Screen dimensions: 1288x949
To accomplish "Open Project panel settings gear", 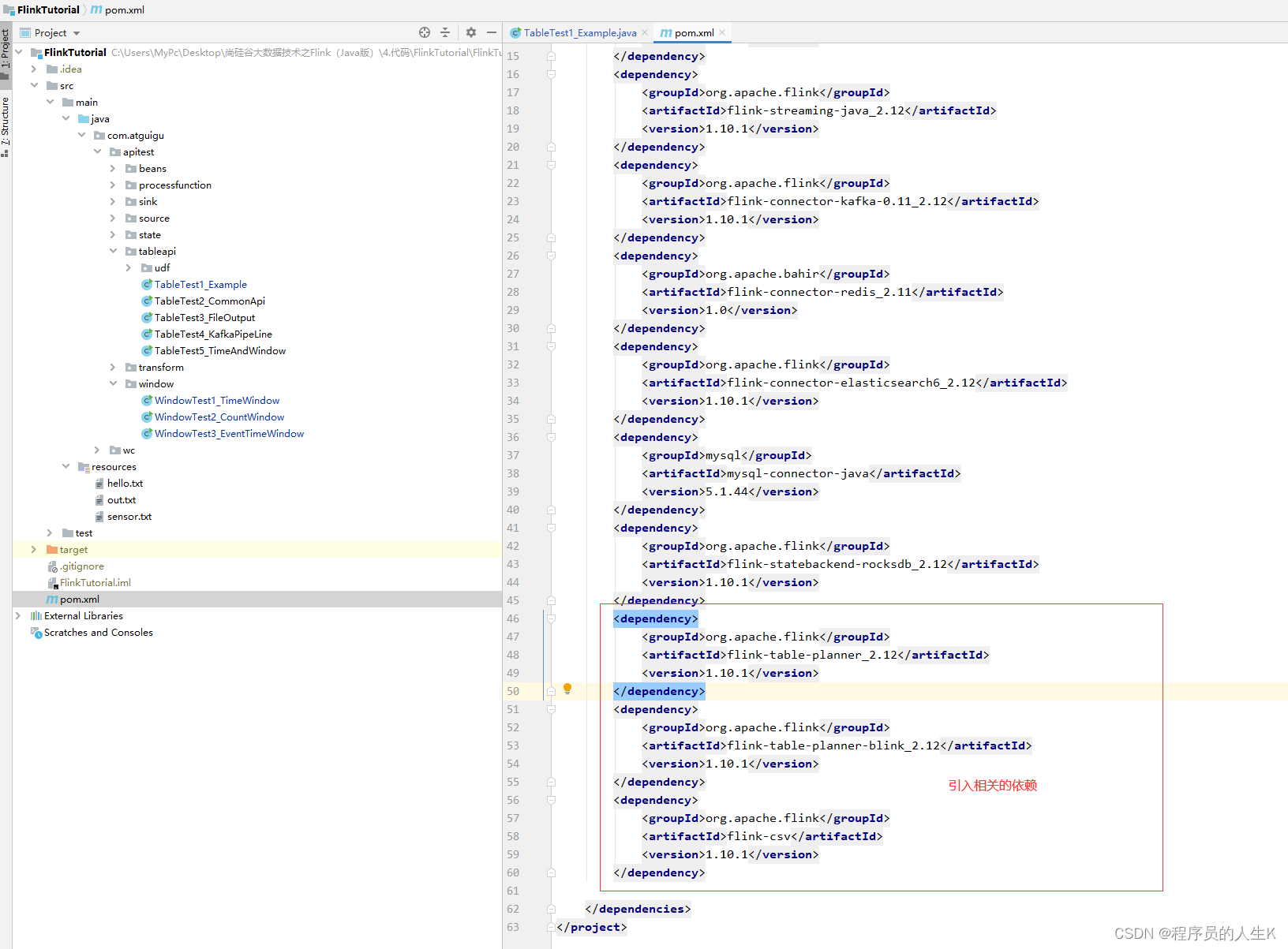I will (471, 32).
